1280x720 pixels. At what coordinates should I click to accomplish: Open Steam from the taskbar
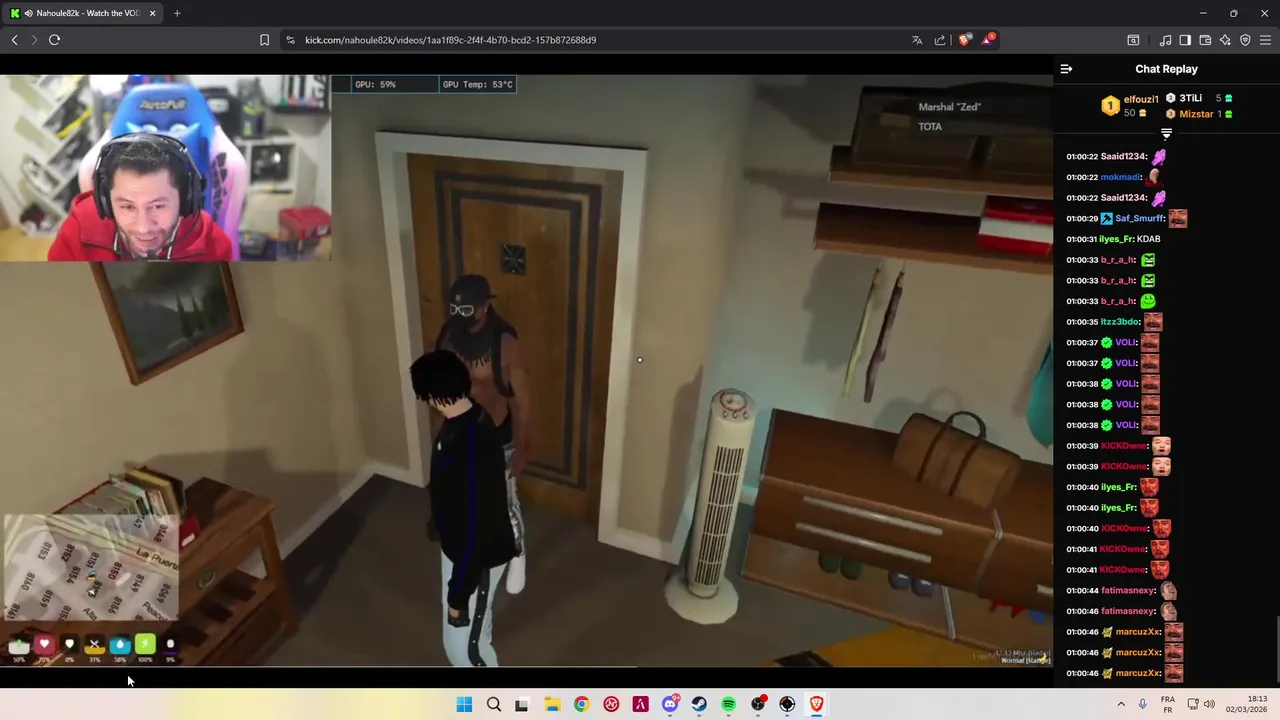699,705
